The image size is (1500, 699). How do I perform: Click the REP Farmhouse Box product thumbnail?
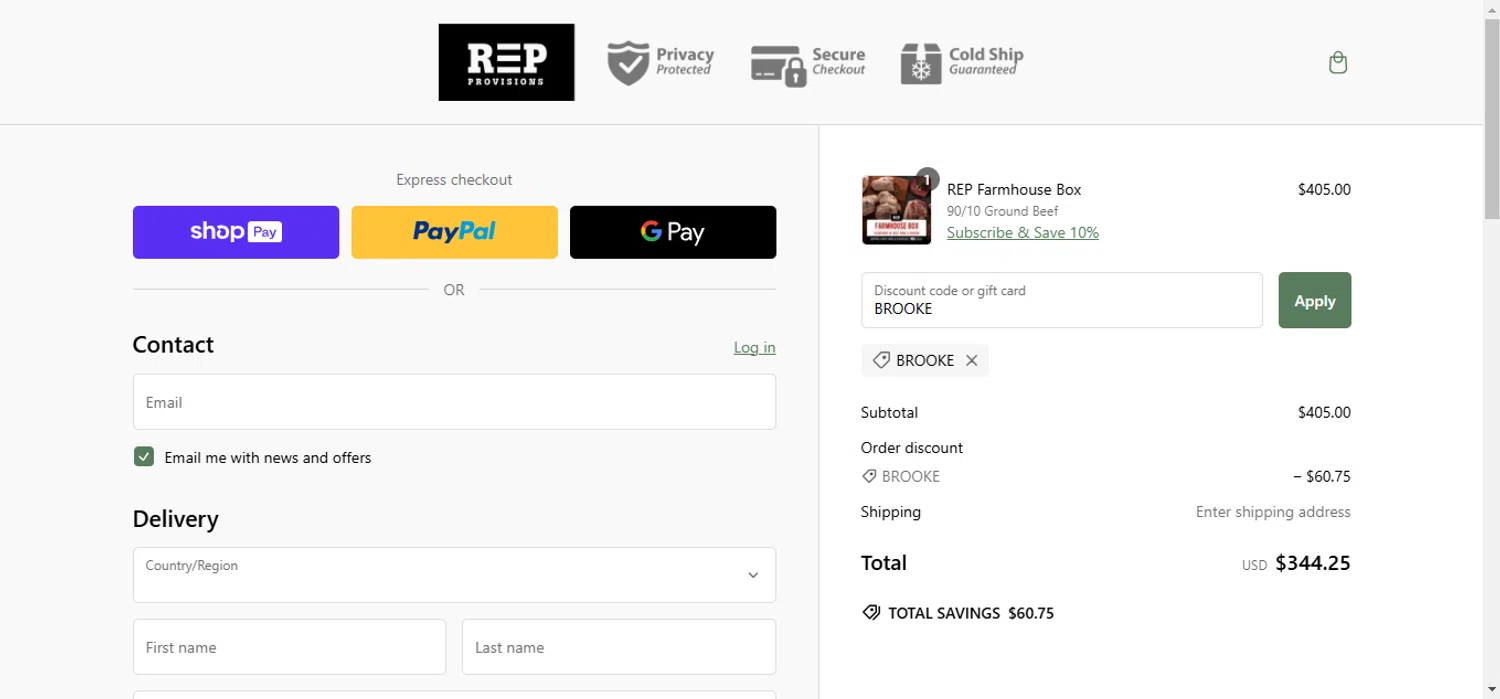pyautogui.click(x=897, y=210)
